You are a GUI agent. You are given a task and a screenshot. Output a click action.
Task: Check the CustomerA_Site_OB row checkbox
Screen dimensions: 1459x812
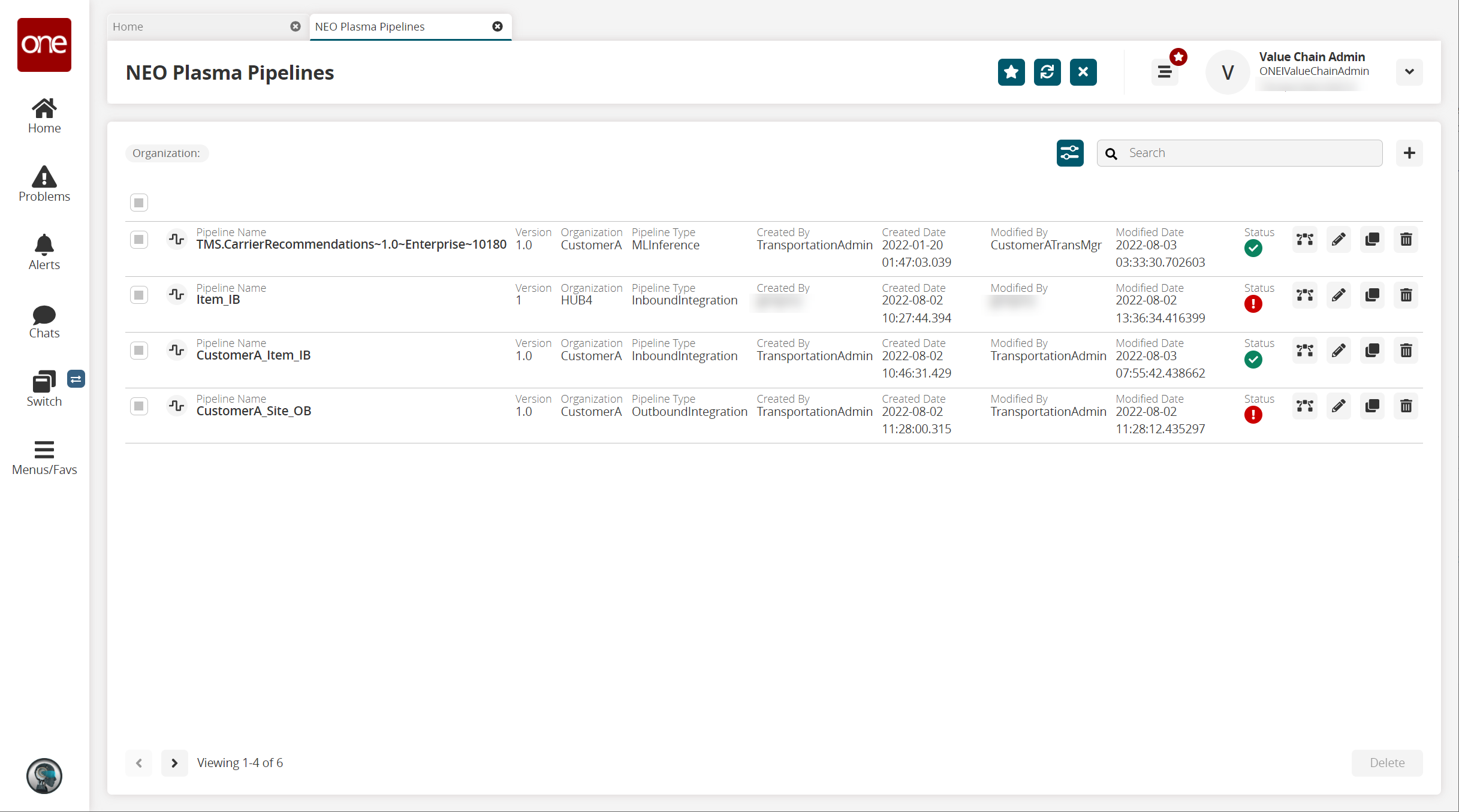139,406
